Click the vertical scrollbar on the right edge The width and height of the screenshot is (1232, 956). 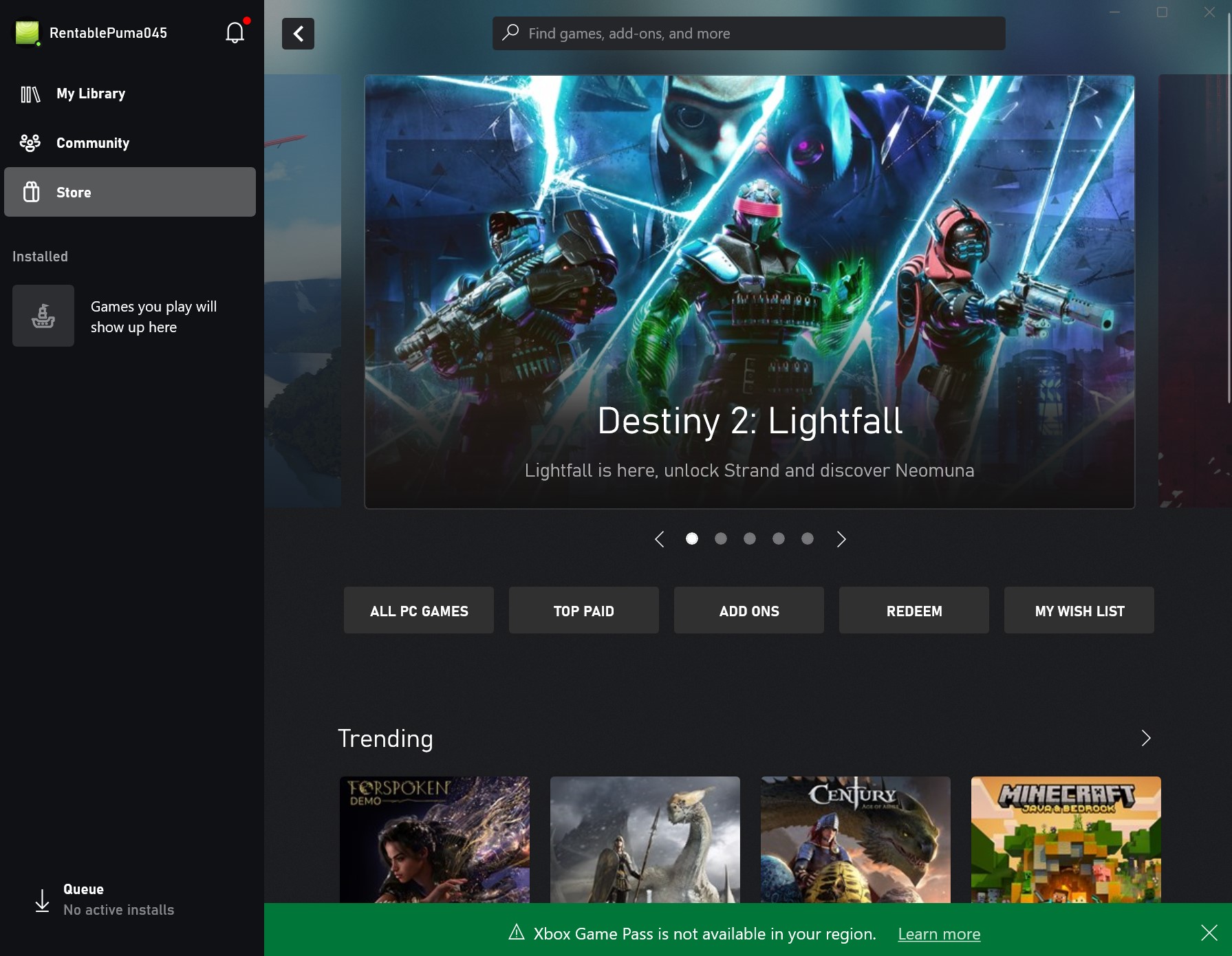click(x=1229, y=206)
